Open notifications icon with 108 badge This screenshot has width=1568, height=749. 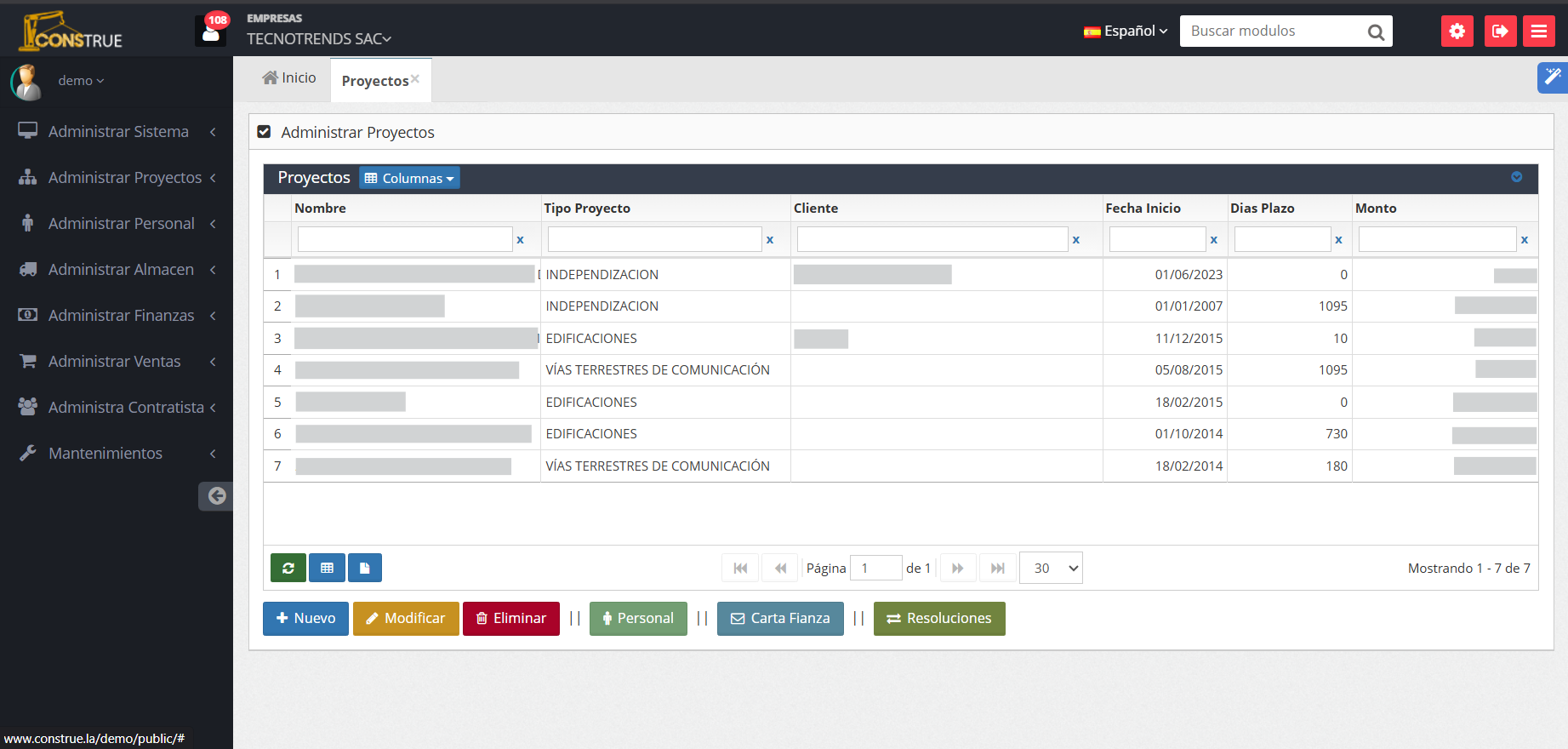(x=211, y=31)
